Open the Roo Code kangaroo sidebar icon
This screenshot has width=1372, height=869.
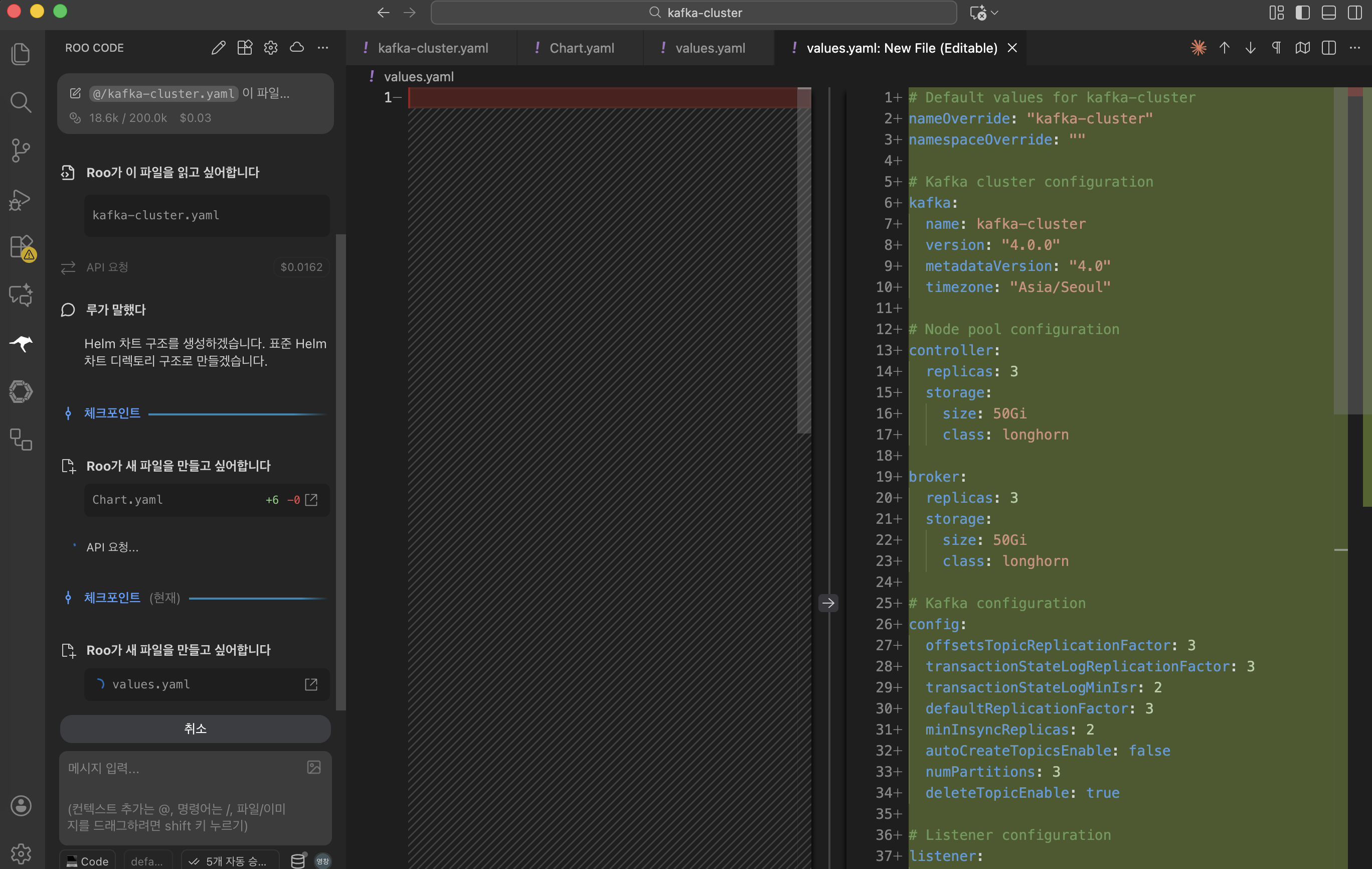coord(21,343)
